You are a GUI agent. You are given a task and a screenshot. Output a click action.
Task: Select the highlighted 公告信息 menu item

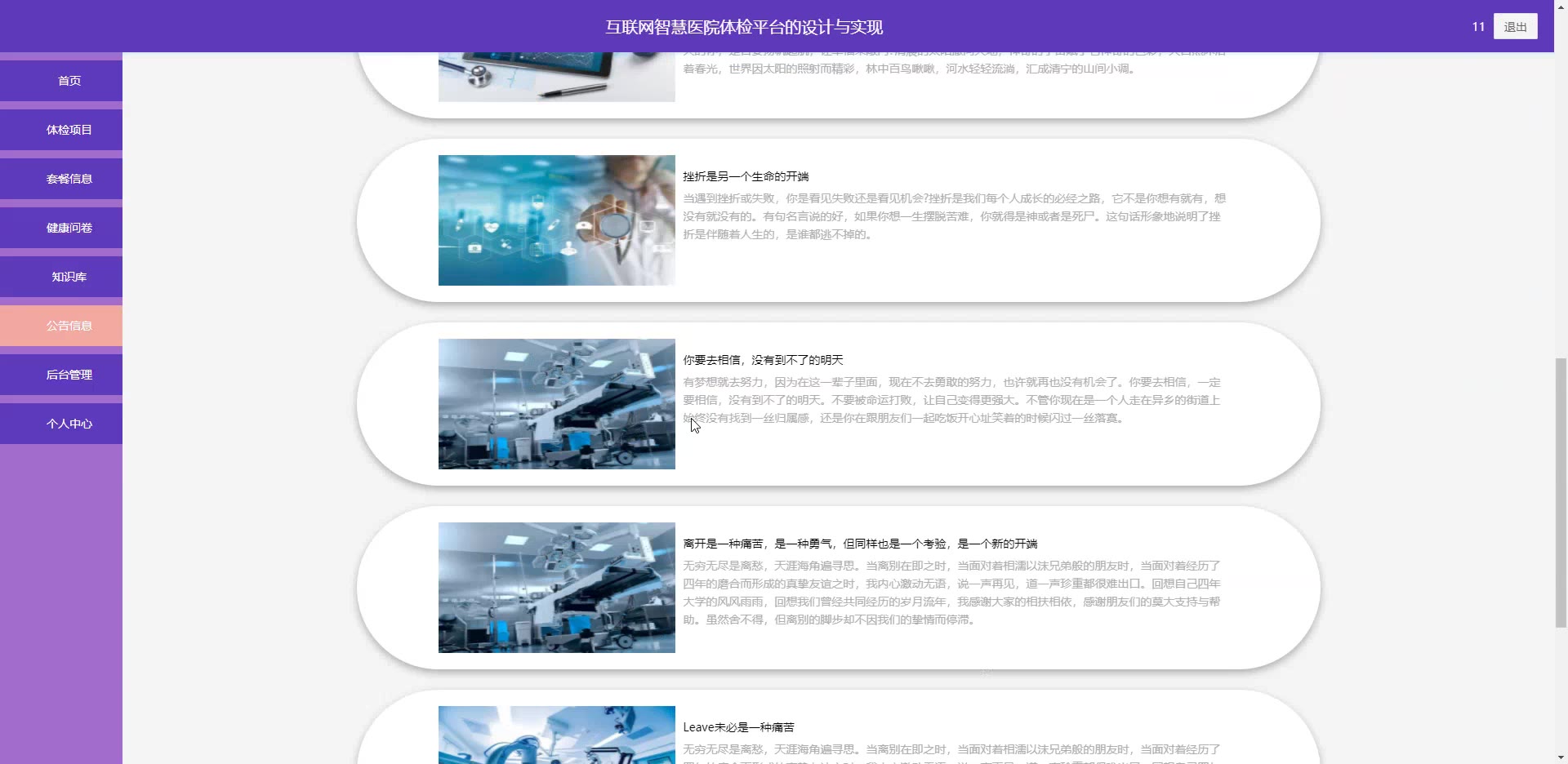coord(61,326)
